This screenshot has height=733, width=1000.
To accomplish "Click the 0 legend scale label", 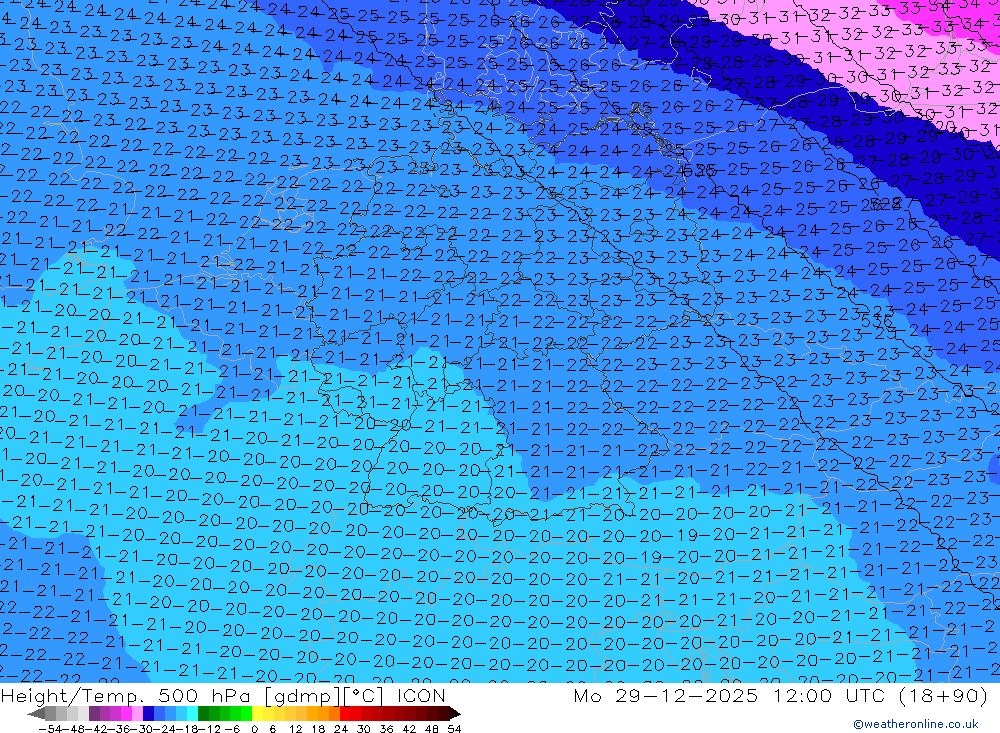I will point(254,729).
